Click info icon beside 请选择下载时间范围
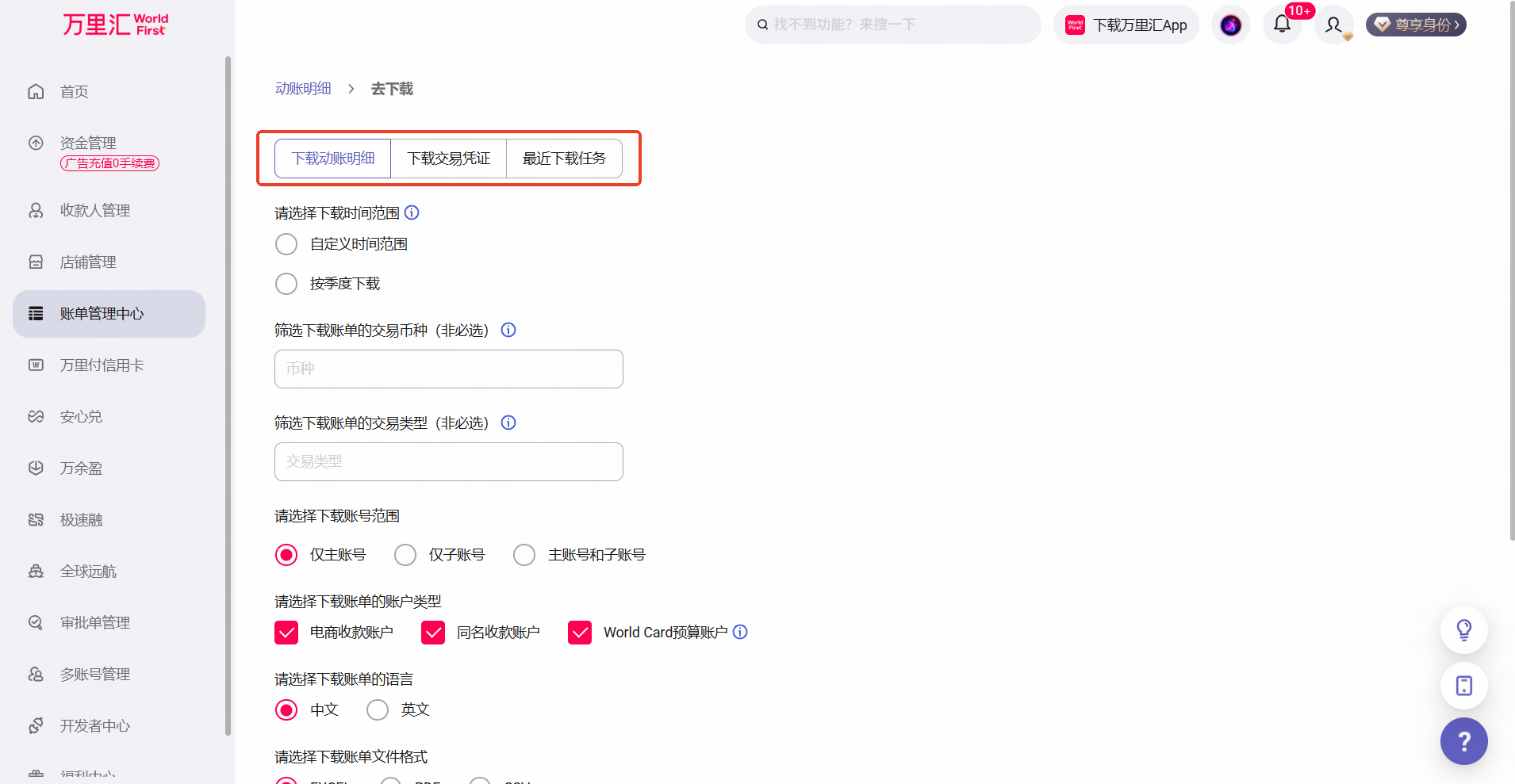1515x784 pixels. [412, 212]
